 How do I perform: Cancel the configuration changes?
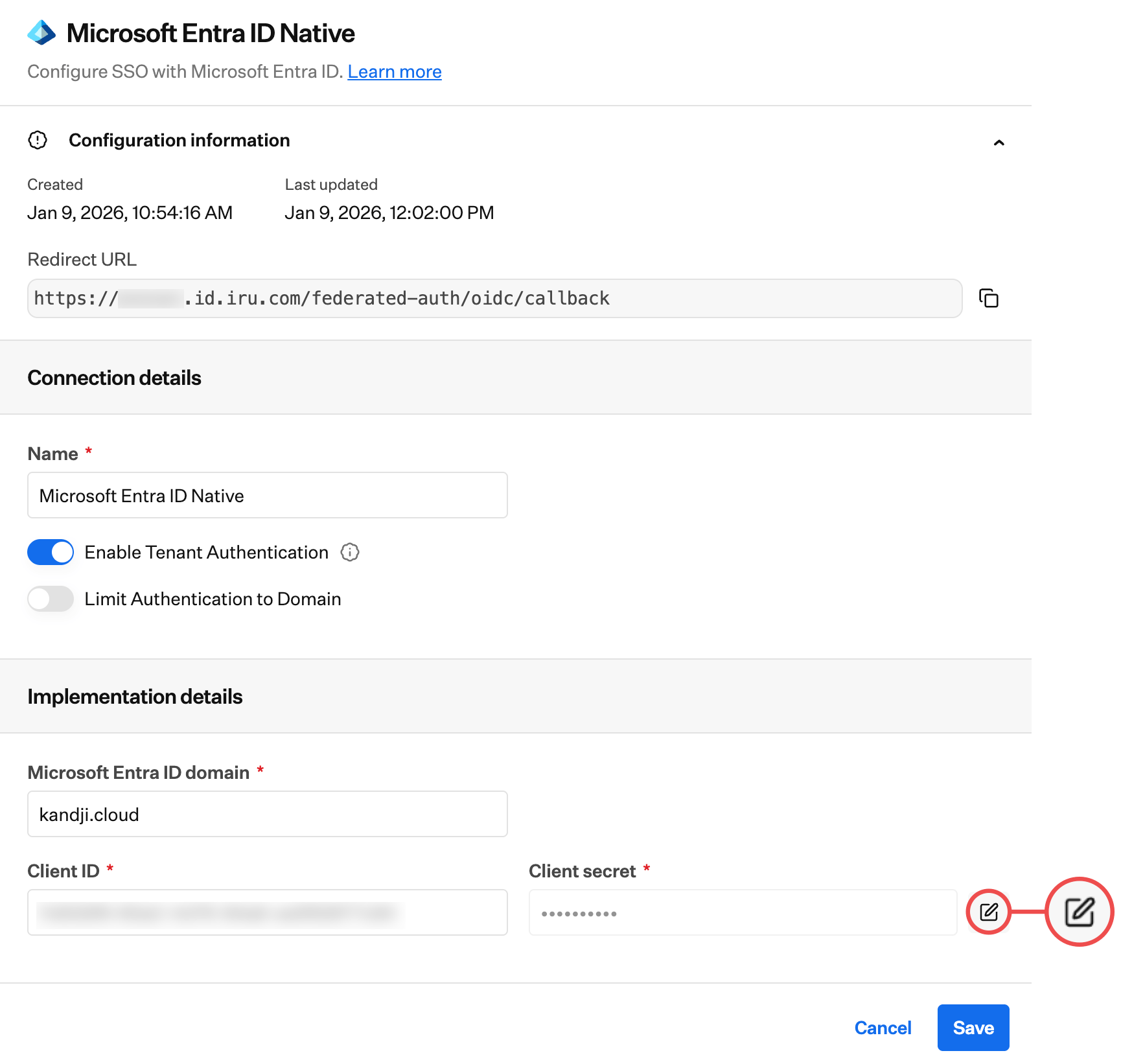[x=883, y=1028]
